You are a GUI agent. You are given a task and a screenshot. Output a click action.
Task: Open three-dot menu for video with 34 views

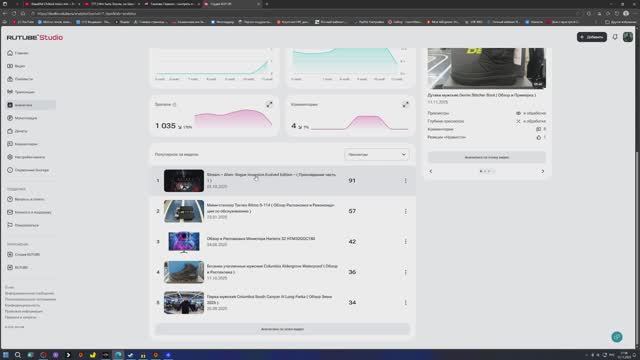(x=405, y=303)
